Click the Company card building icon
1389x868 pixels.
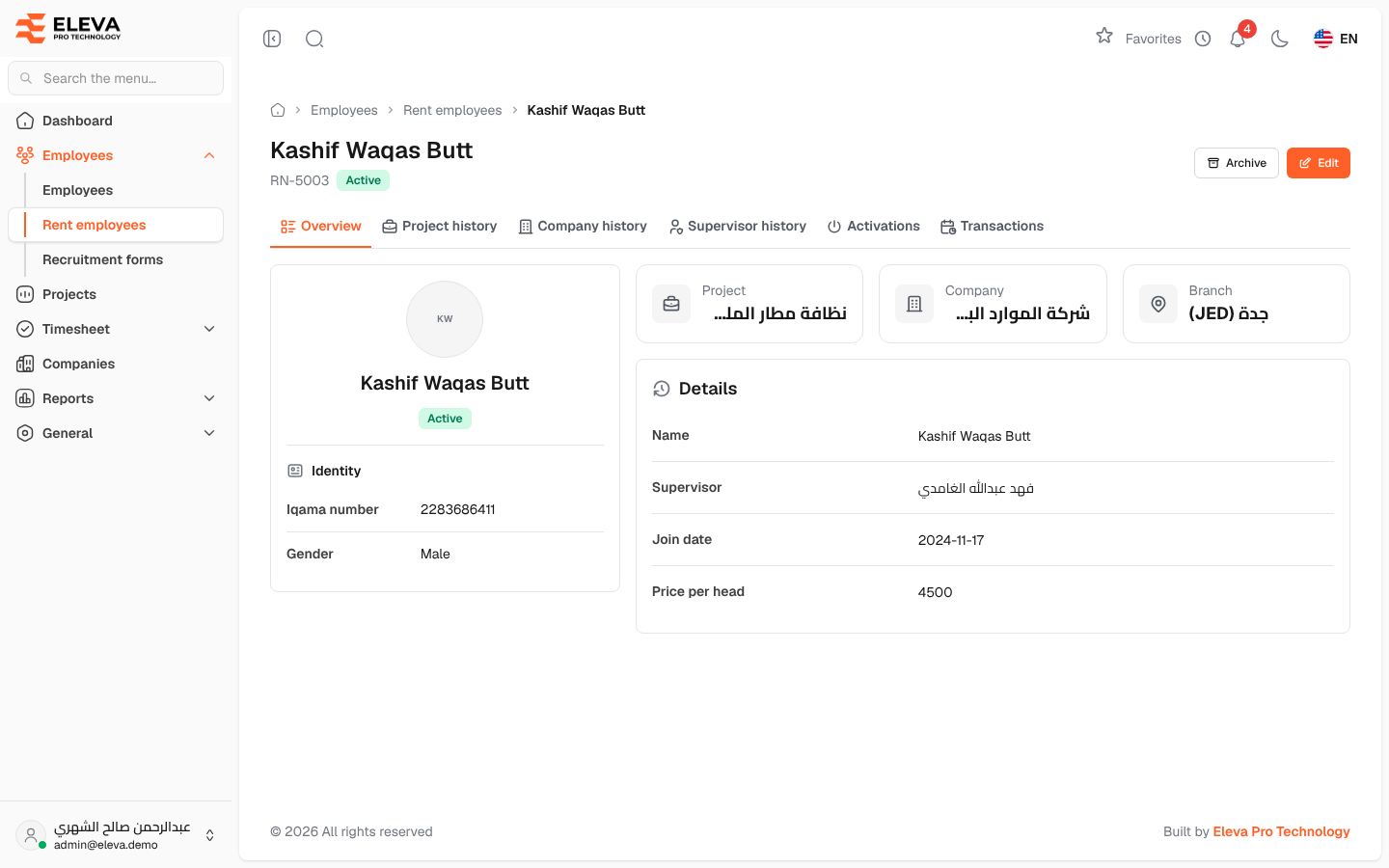tap(914, 304)
